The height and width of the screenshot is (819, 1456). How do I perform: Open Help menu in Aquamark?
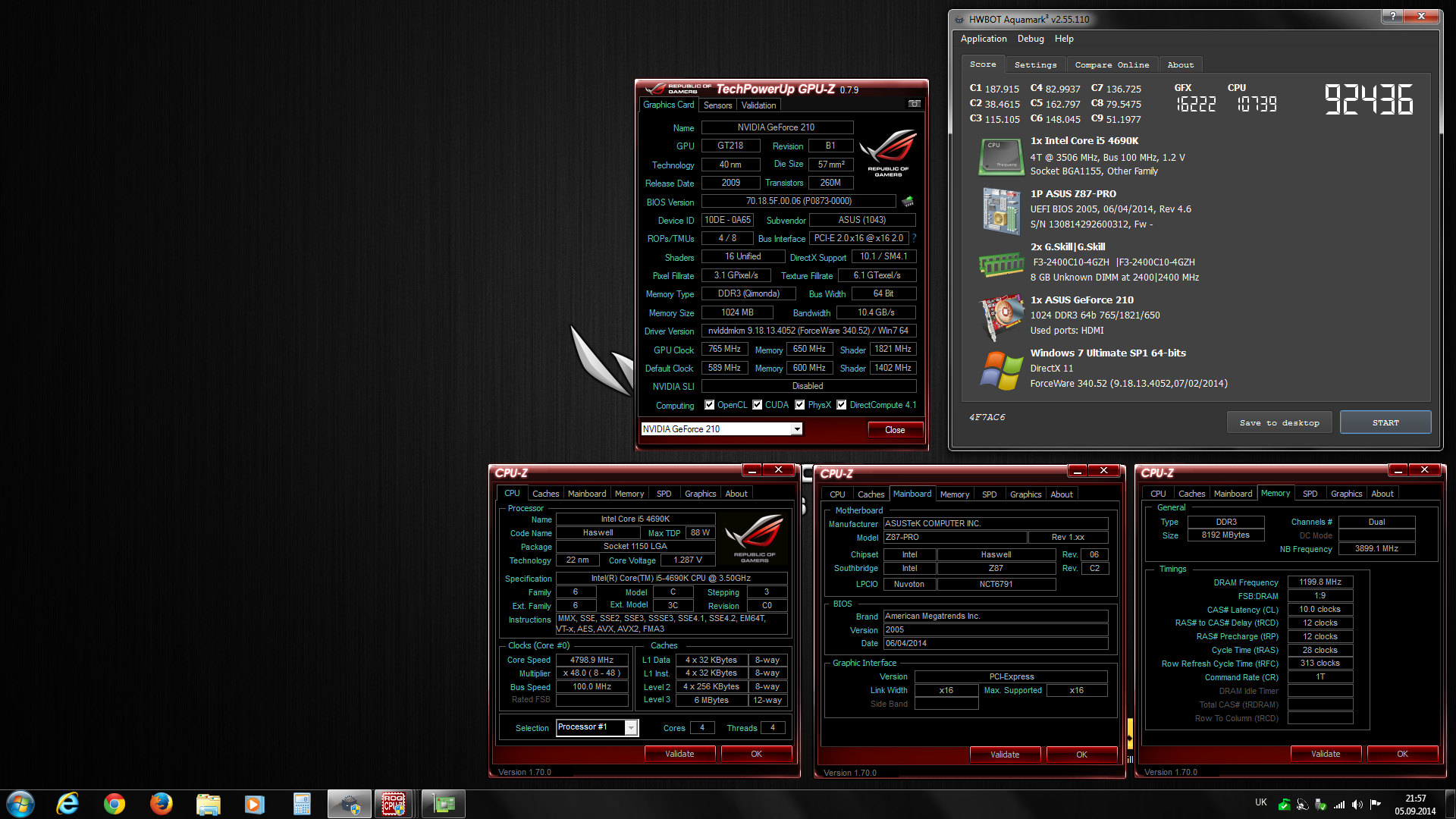pyautogui.click(x=1064, y=39)
